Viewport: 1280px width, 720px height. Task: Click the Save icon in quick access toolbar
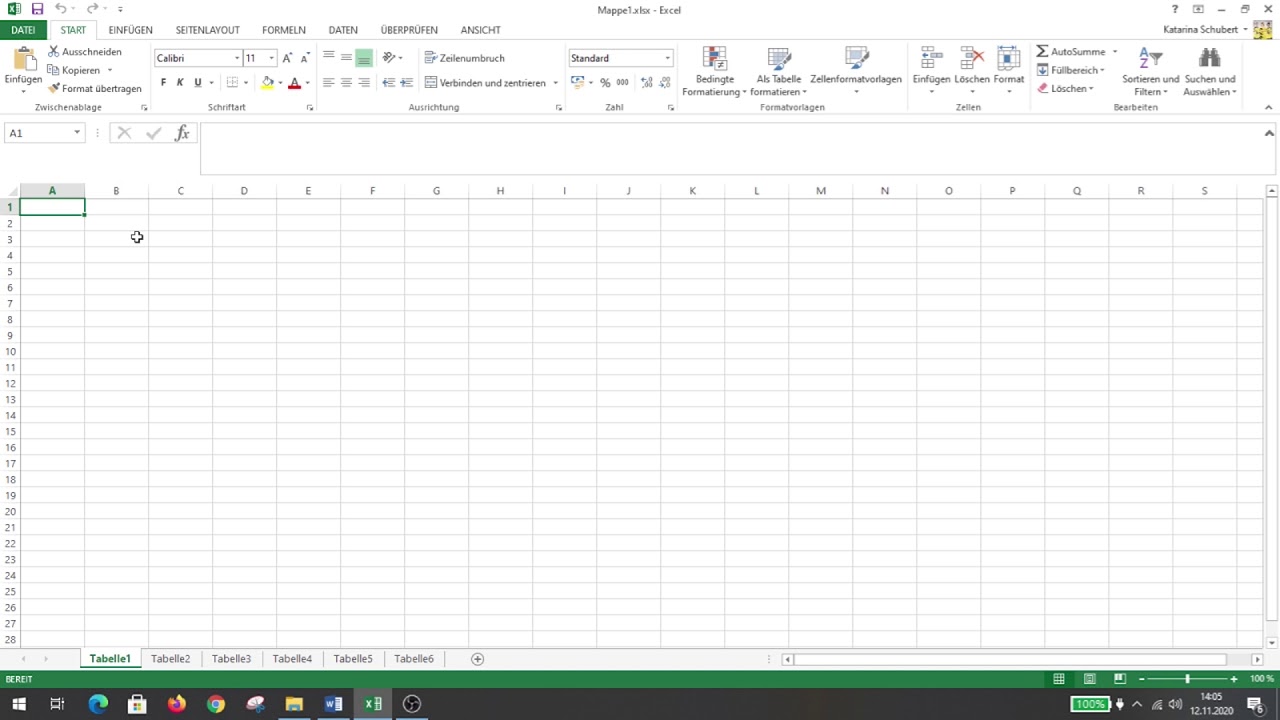[37, 9]
